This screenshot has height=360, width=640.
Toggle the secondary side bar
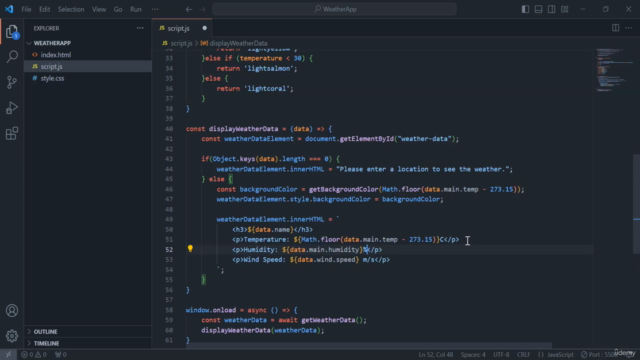click(551, 9)
